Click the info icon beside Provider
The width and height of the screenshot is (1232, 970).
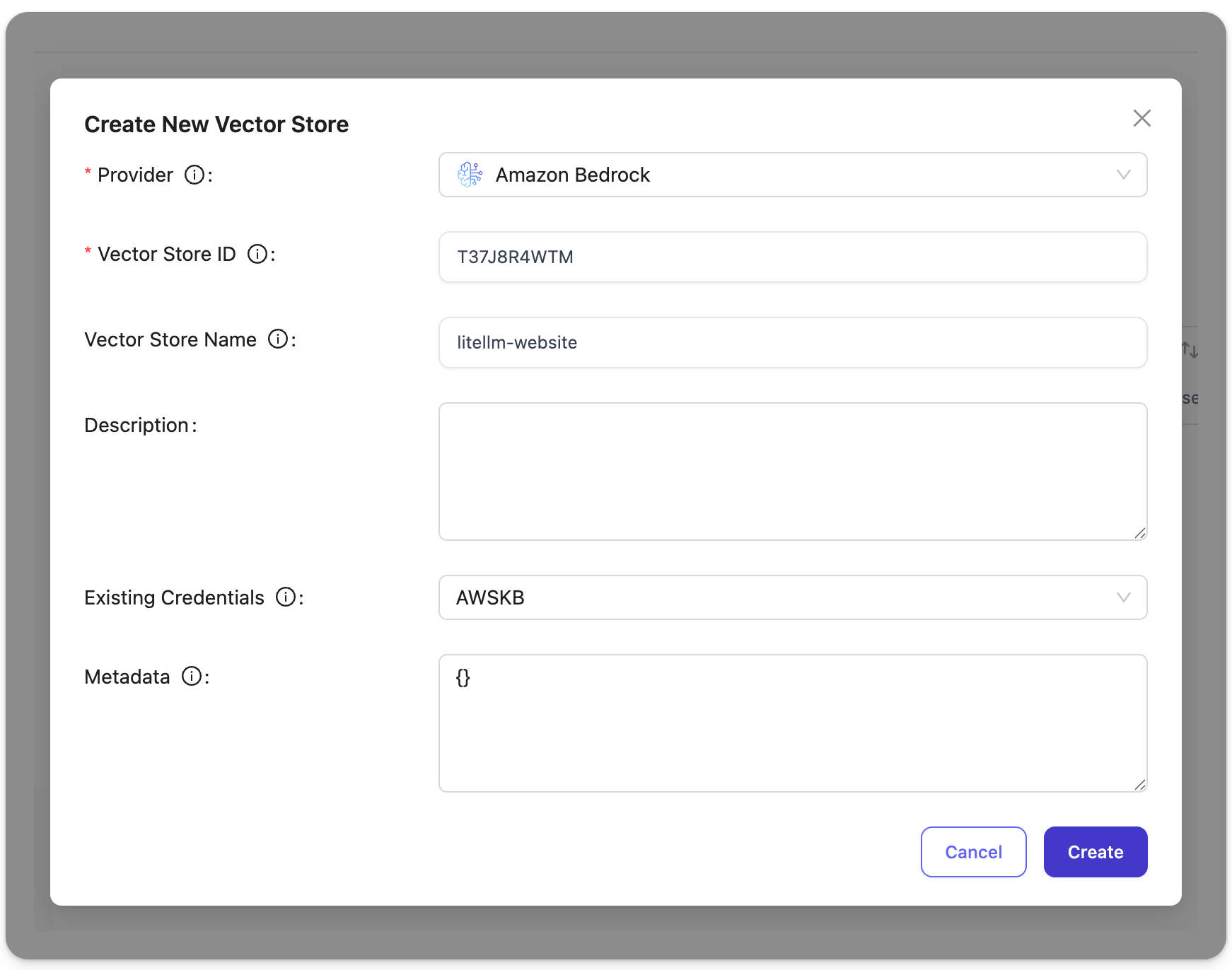tap(194, 175)
